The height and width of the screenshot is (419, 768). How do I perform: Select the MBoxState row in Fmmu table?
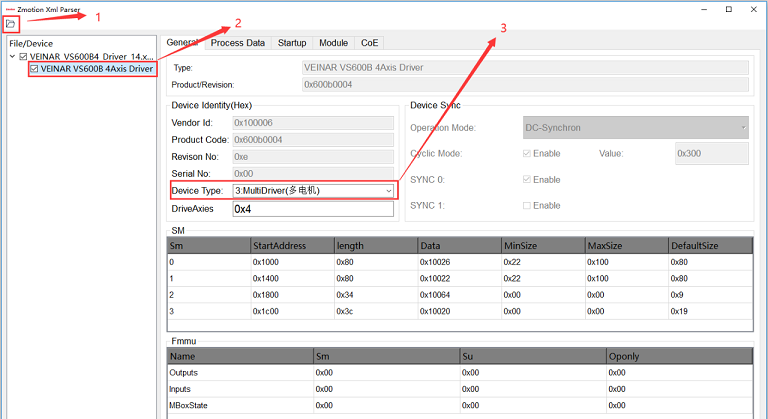(460, 405)
